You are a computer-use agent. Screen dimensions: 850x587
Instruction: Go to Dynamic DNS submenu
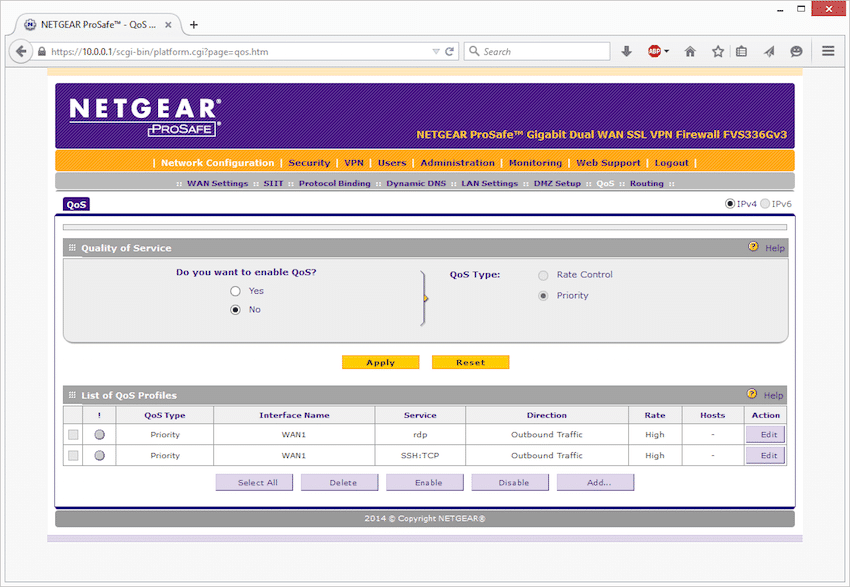point(416,183)
